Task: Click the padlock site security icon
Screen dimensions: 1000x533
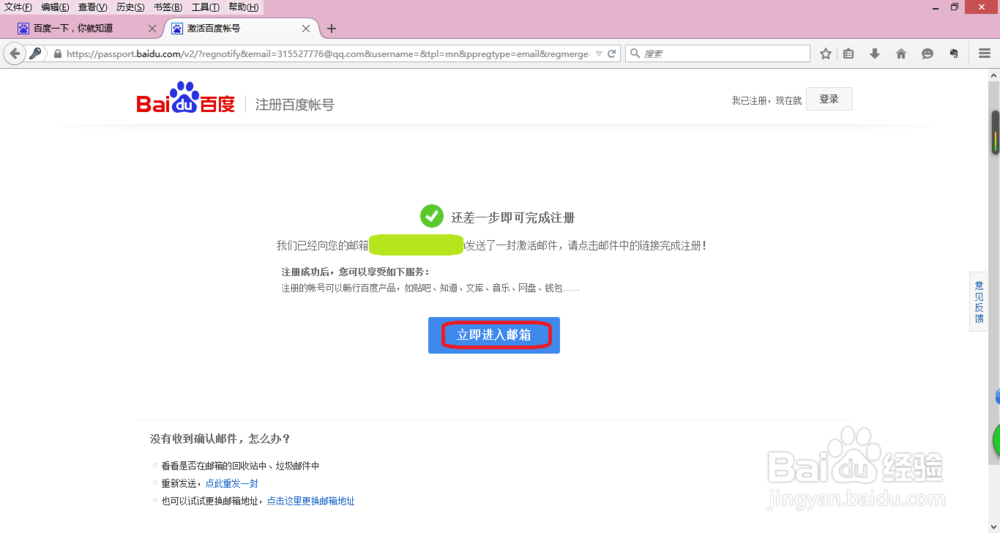Action: tap(57, 54)
